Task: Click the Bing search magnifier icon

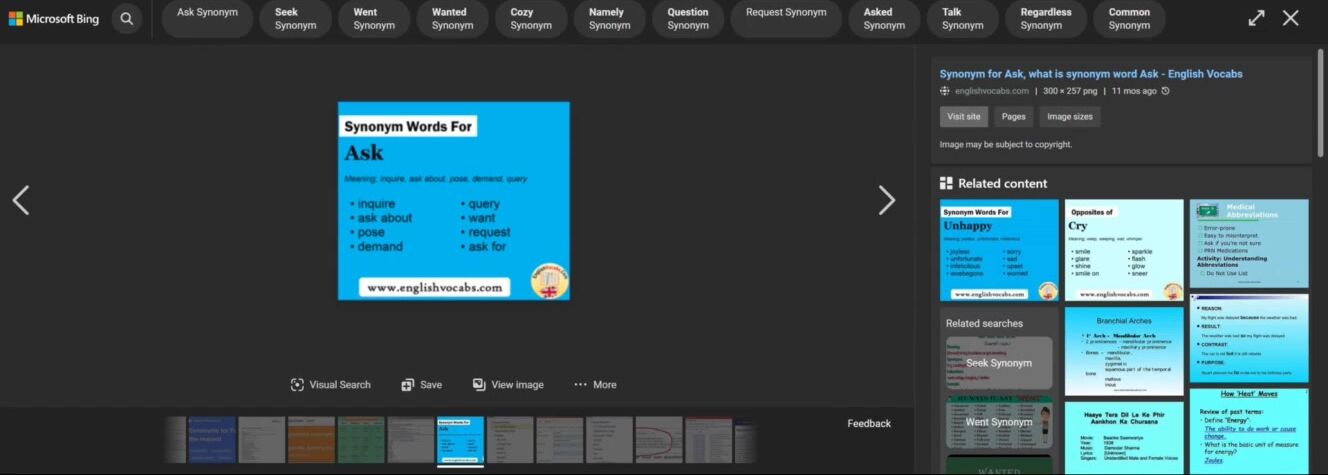Action: [126, 18]
